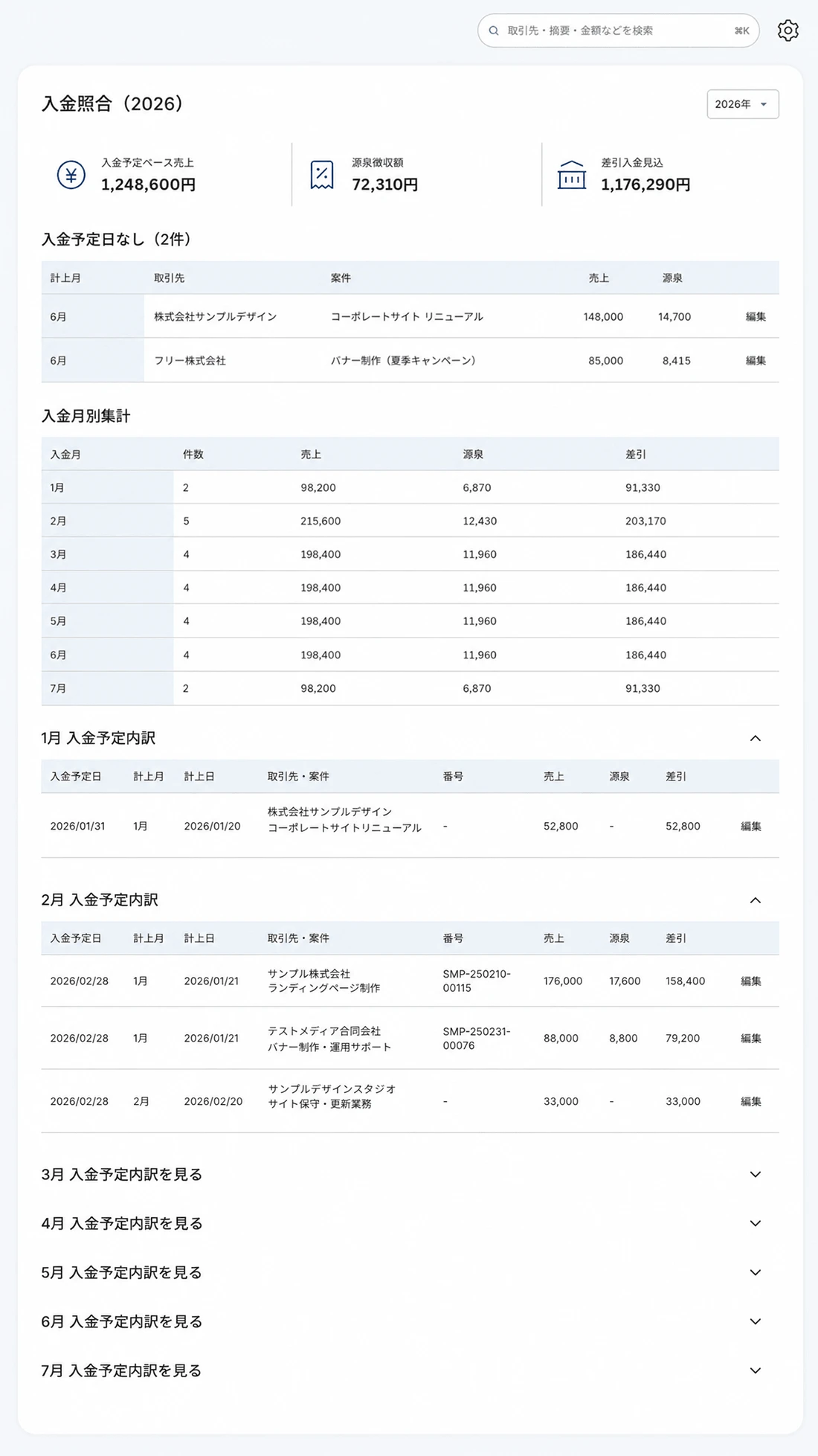This screenshot has width=818, height=1456.
Task: Click the ⌘K shortcut hint in search
Action: click(741, 31)
